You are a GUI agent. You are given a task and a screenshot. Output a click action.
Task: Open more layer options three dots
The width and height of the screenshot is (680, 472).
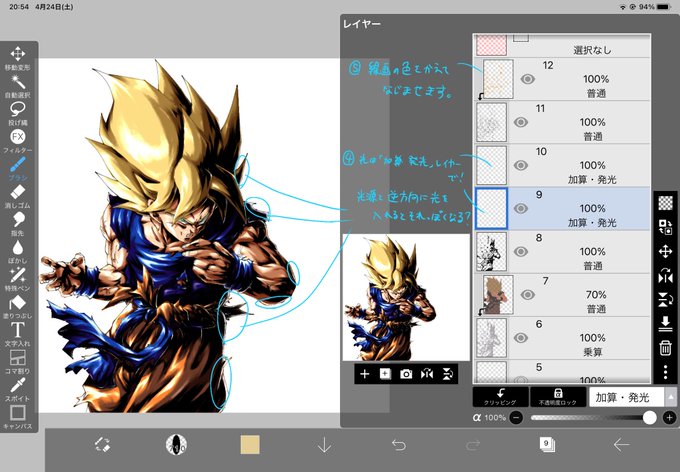click(665, 372)
